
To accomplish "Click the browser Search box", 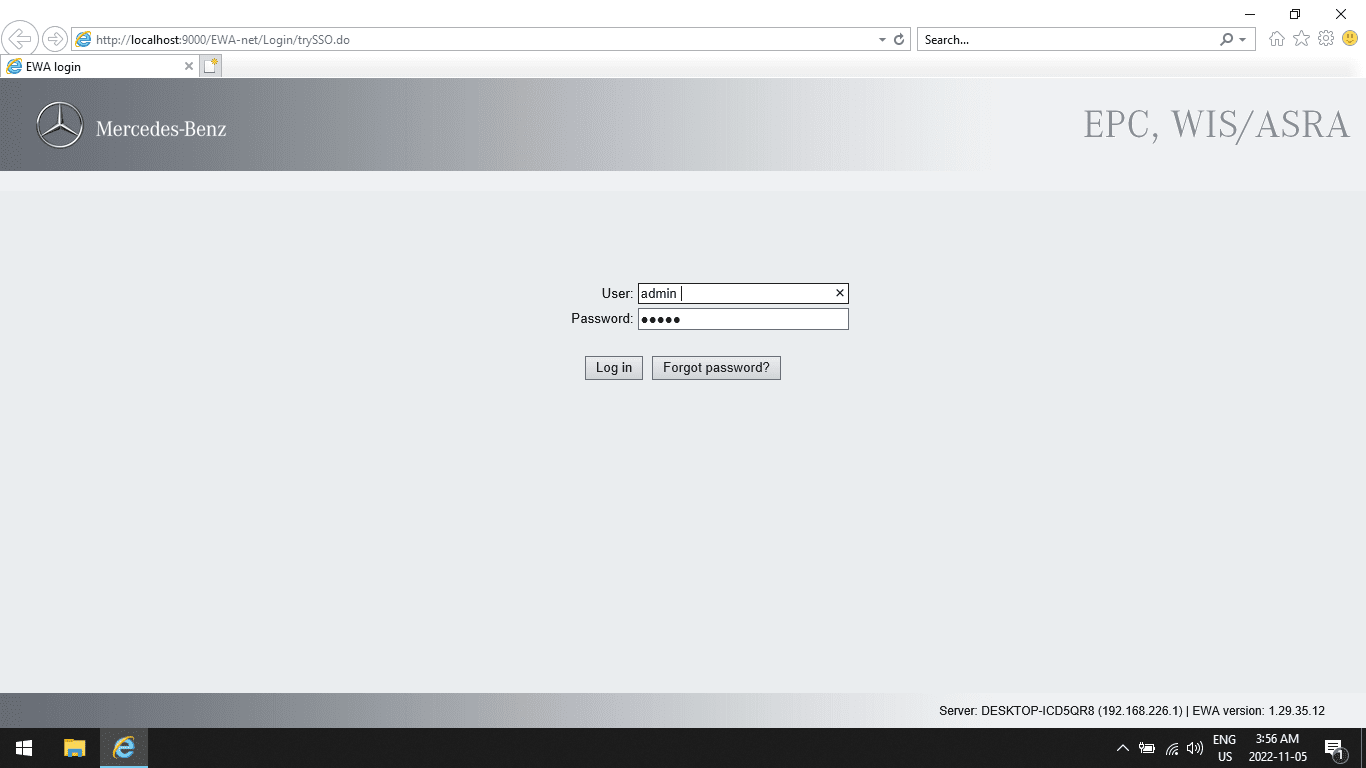I will point(1065,40).
